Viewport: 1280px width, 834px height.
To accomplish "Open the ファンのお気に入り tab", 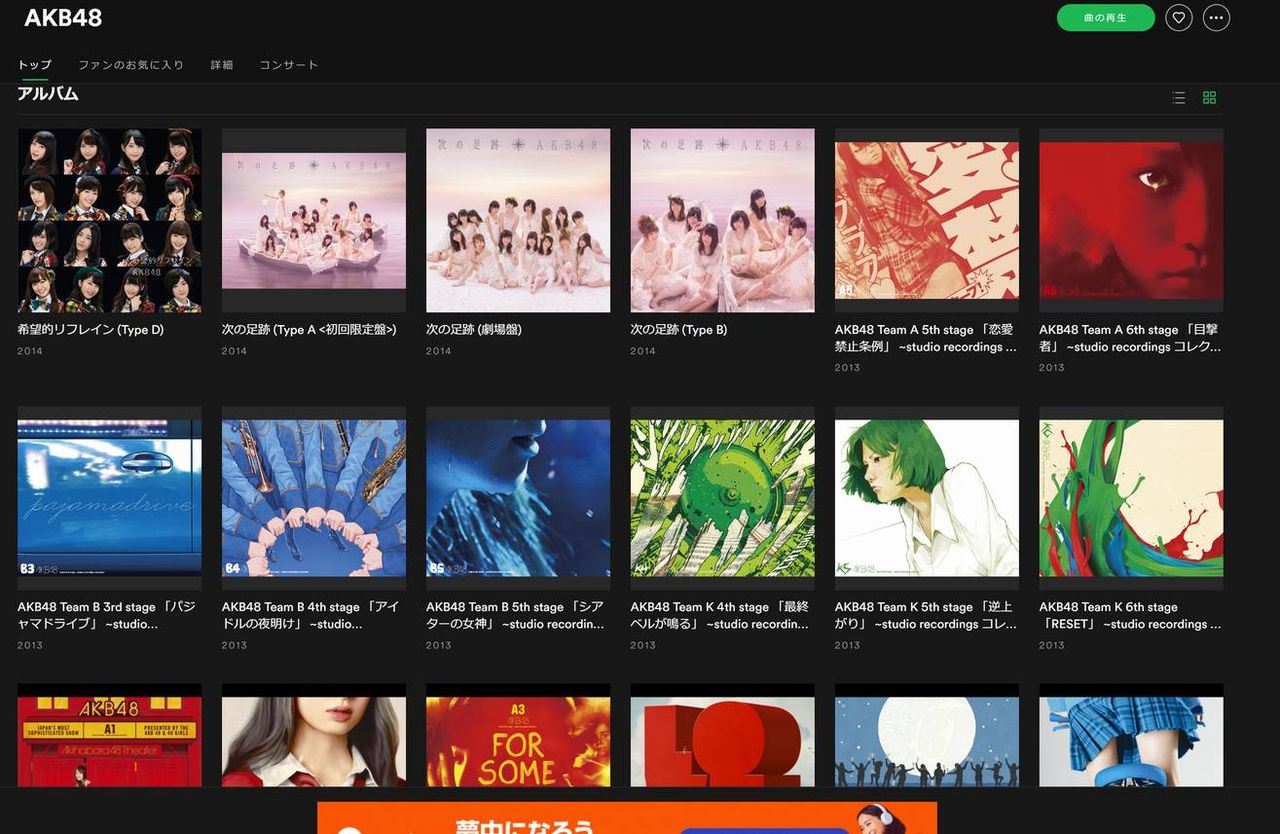I will pos(131,65).
